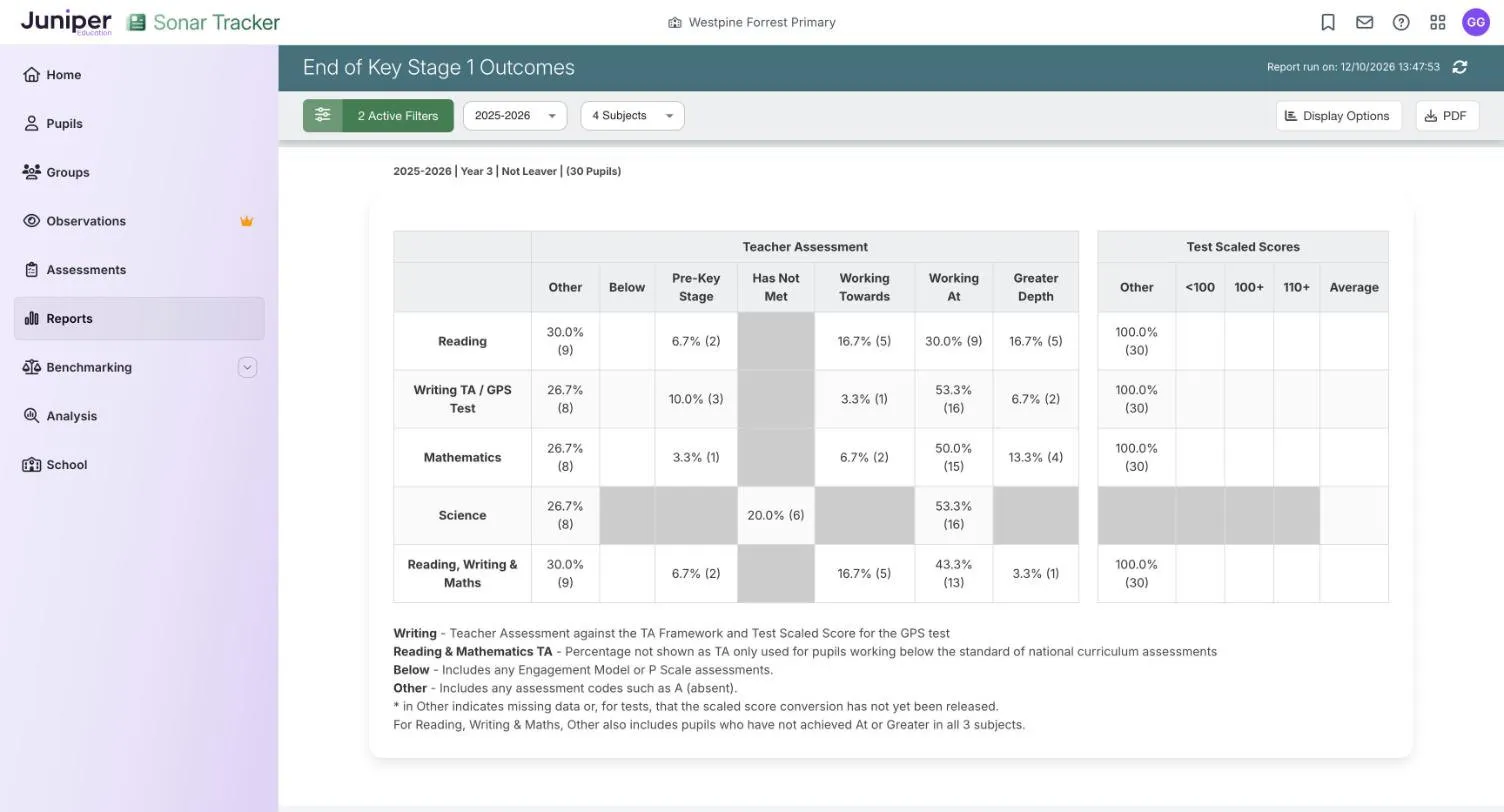The image size is (1504, 812).
Task: Click the Pre-Key Stage column header
Action: 696,287
